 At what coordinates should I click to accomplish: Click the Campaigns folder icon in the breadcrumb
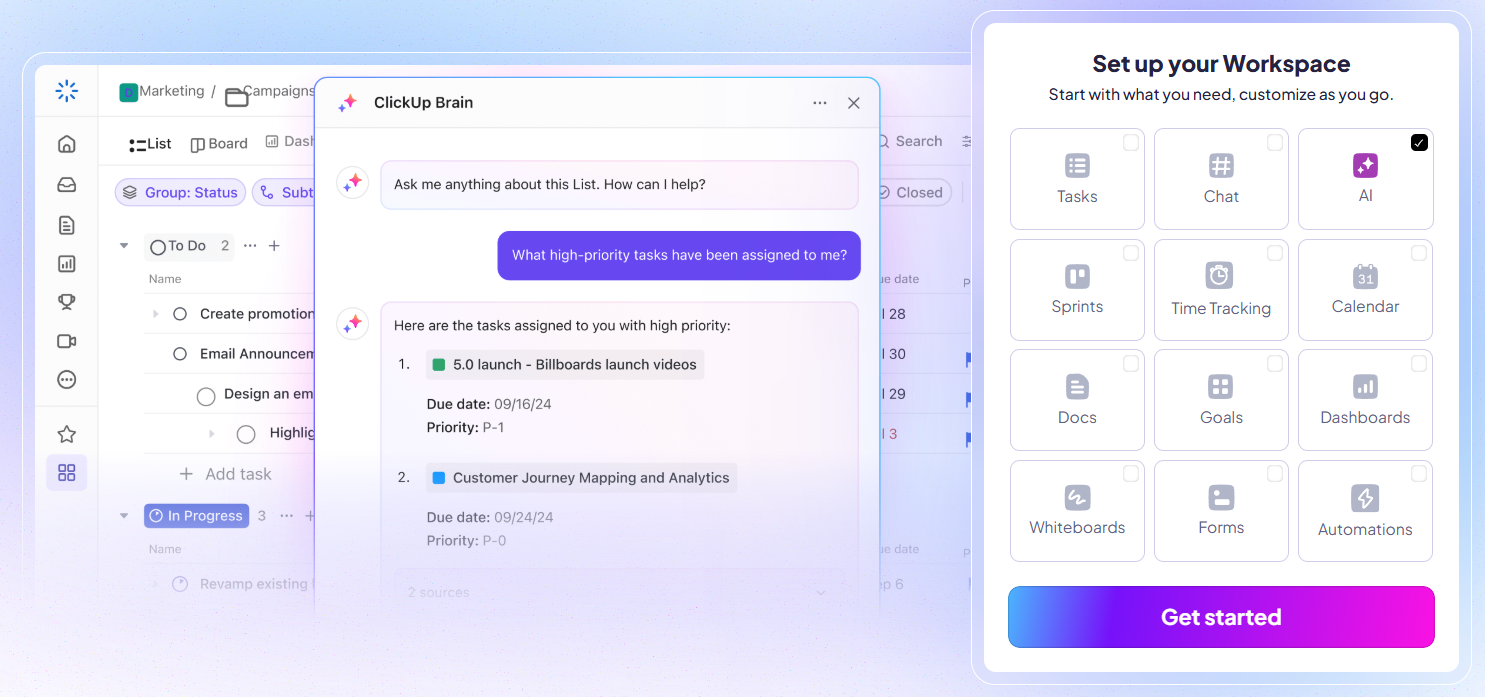tap(236, 97)
